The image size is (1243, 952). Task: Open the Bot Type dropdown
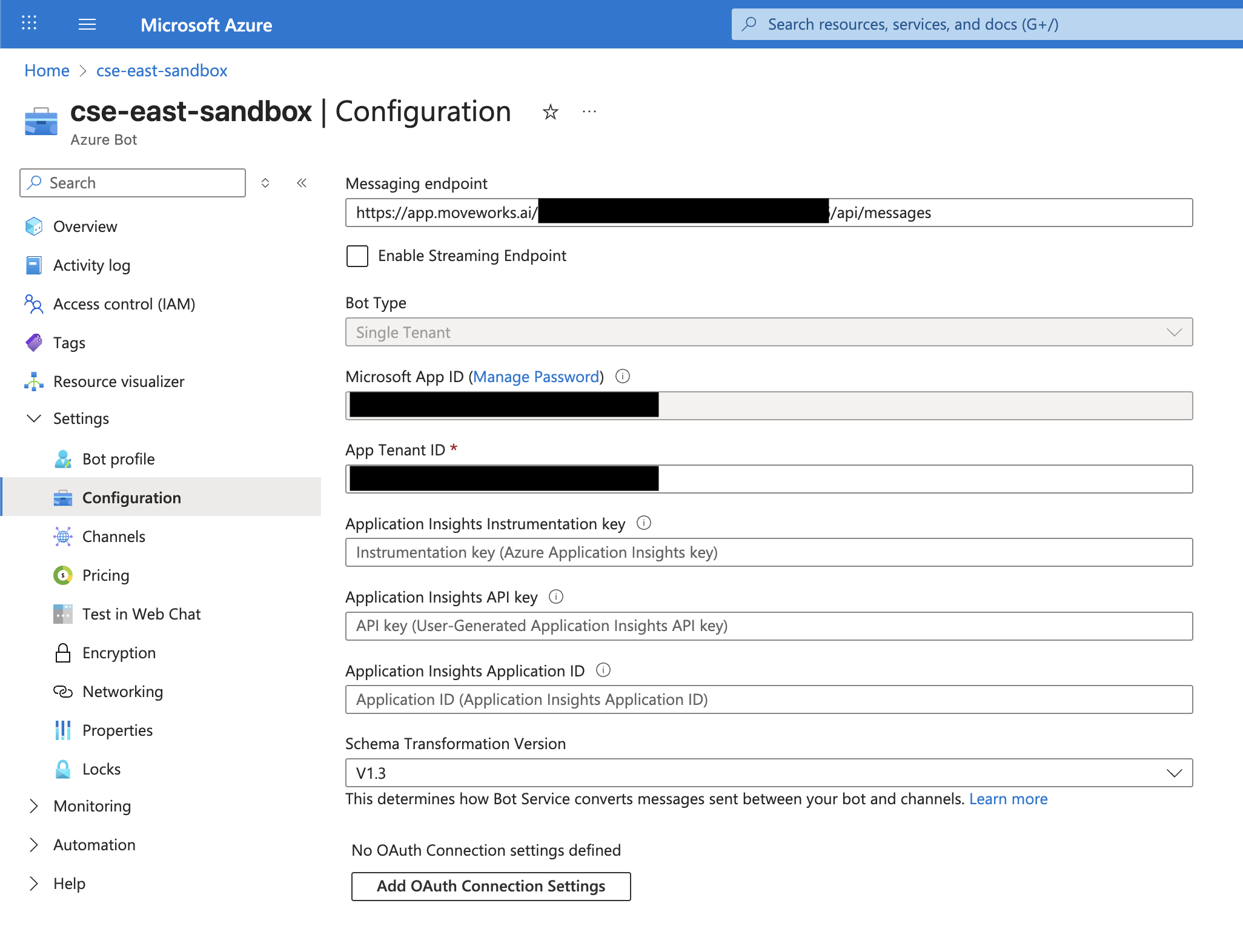pyautogui.click(x=769, y=332)
